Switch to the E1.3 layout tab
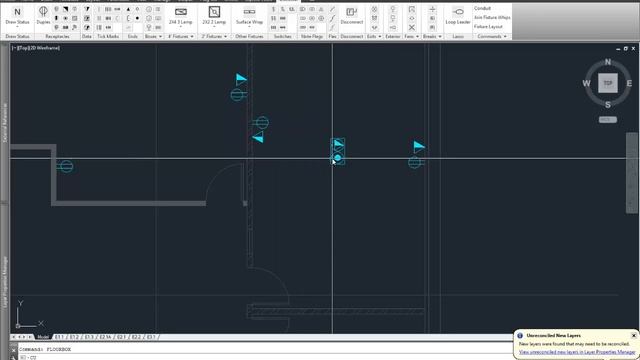The width and height of the screenshot is (640, 360). coord(89,337)
